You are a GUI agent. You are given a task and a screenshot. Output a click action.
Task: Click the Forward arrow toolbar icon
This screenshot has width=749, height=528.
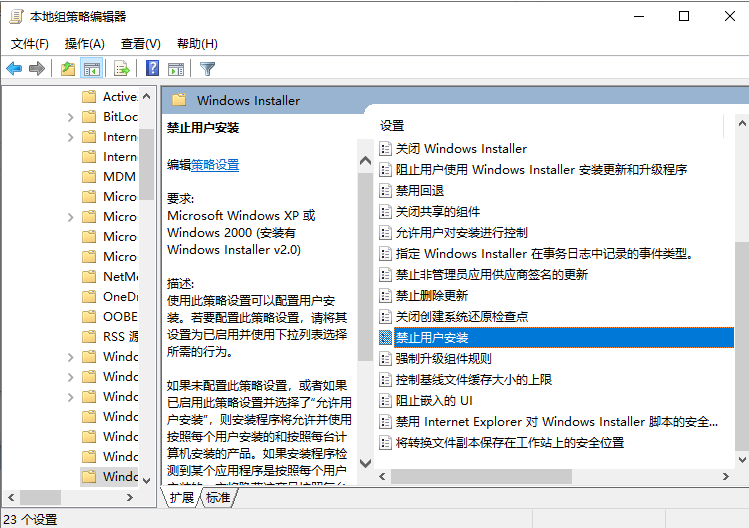[37, 69]
